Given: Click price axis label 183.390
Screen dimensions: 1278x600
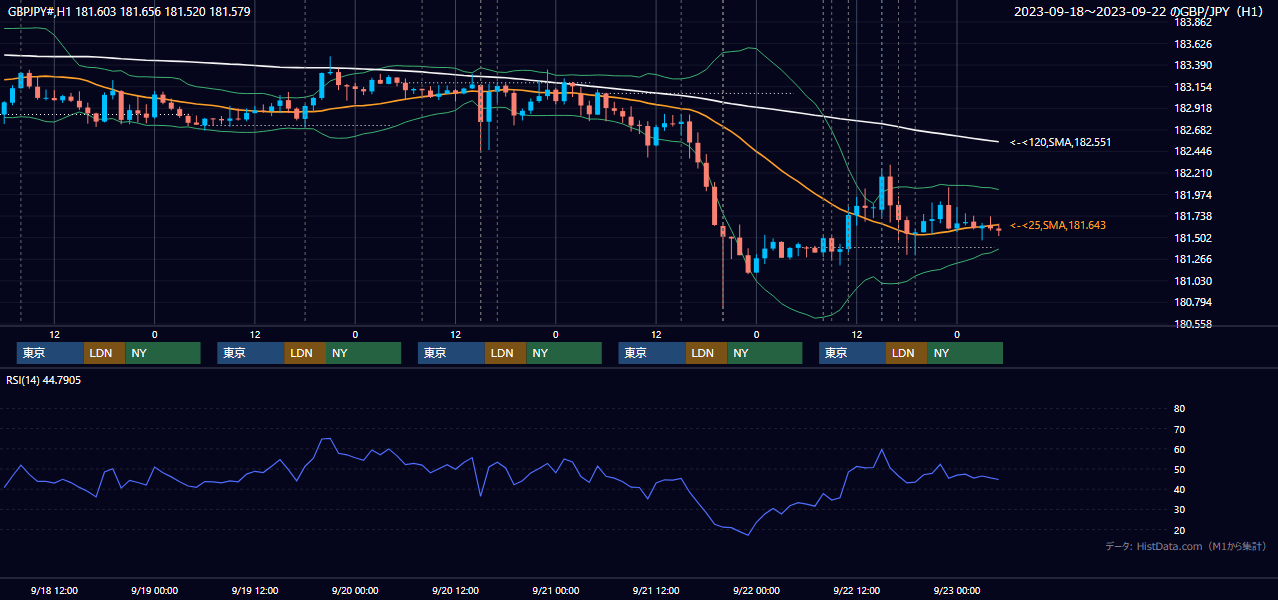Looking at the screenshot, I should coord(1193,65).
